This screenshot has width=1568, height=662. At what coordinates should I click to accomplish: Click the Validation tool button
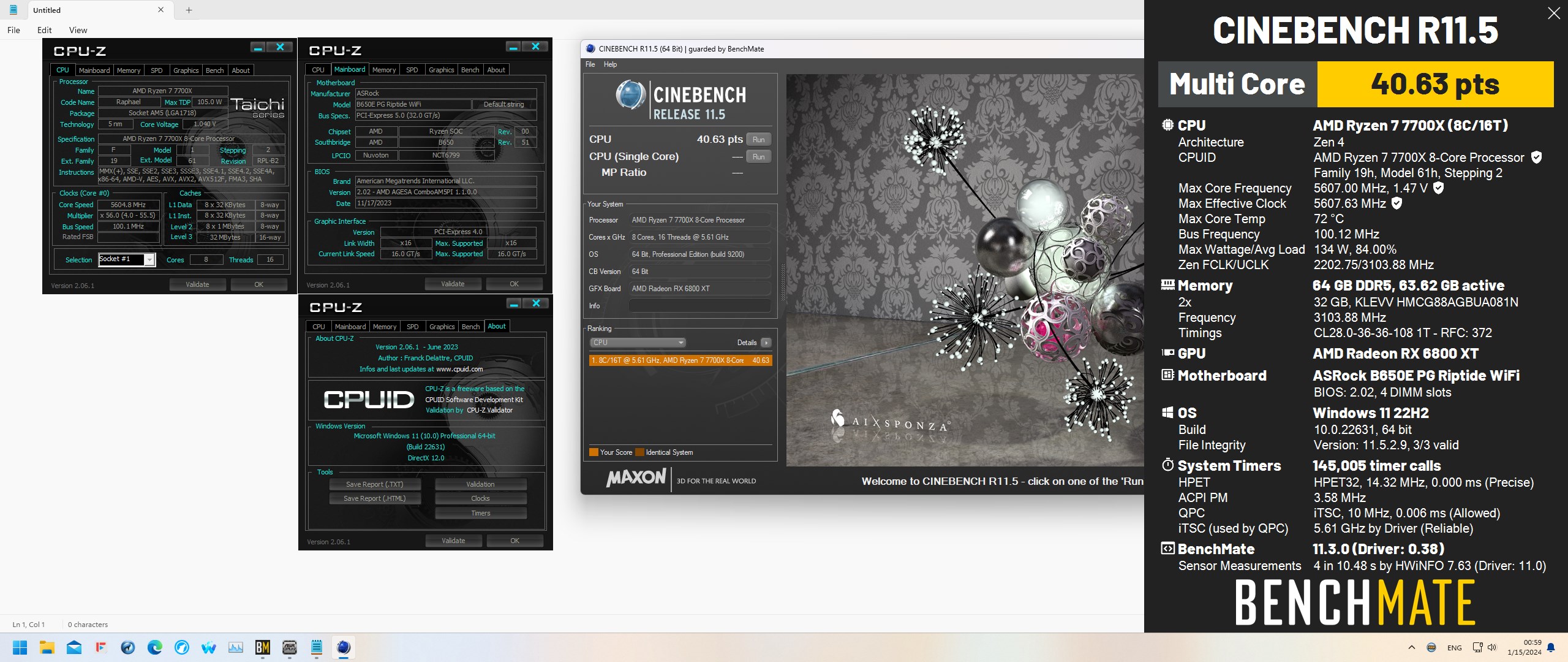point(480,484)
